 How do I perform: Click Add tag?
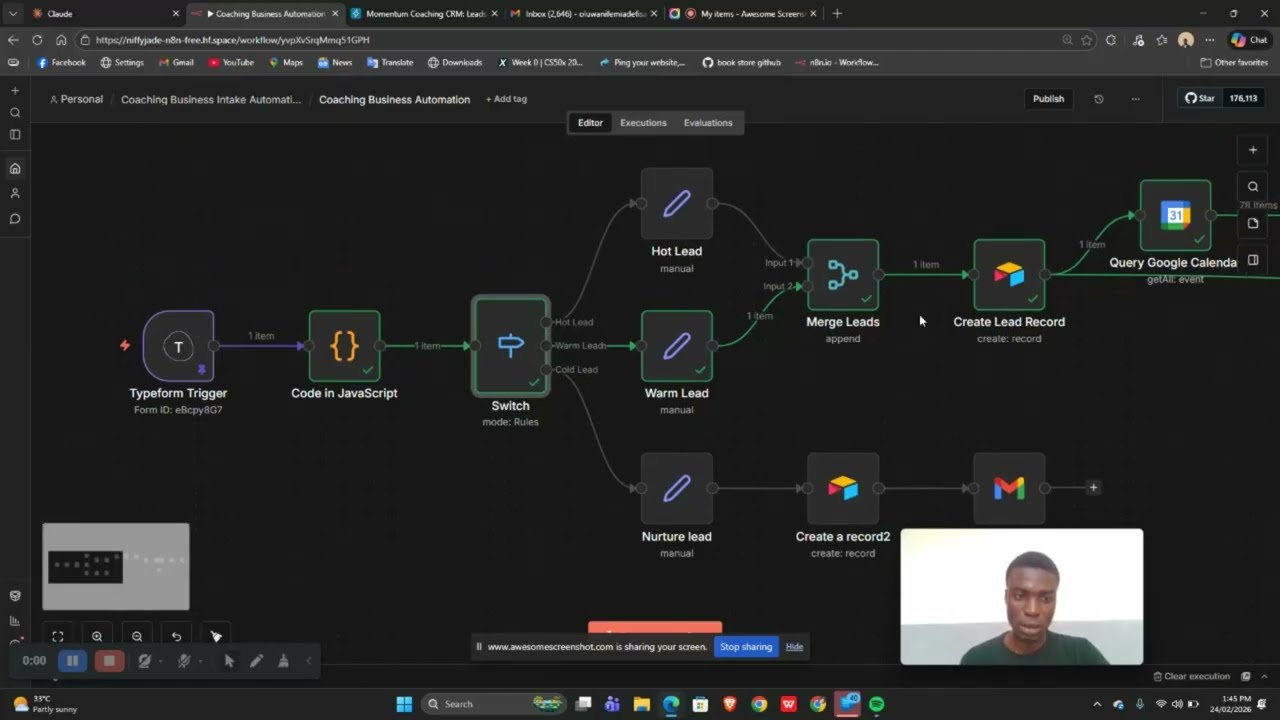(x=506, y=99)
